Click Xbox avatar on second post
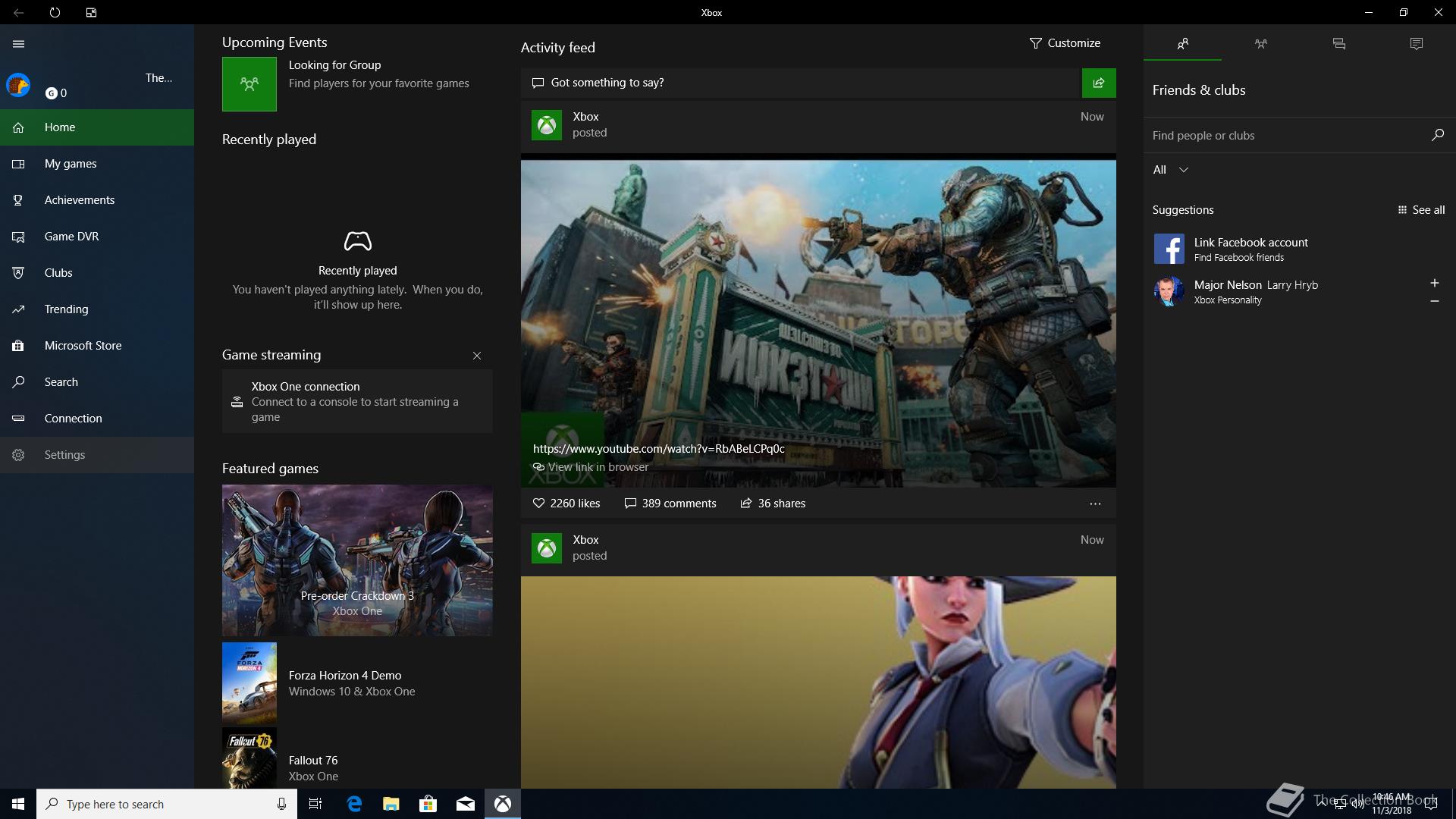1456x819 pixels. [547, 548]
